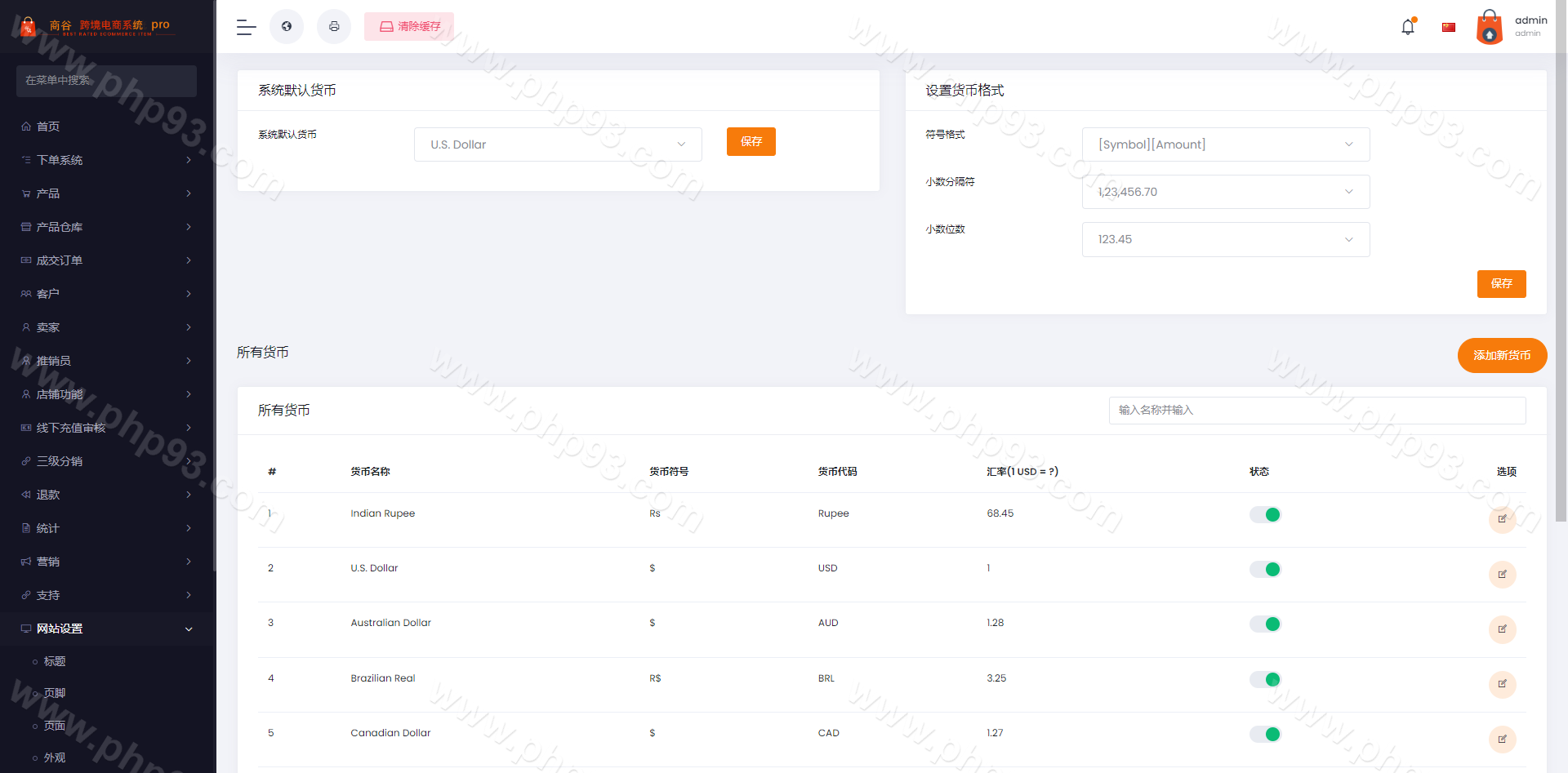Click the 添加新货币 button
This screenshot has height=773, width=1568.
click(x=1501, y=355)
